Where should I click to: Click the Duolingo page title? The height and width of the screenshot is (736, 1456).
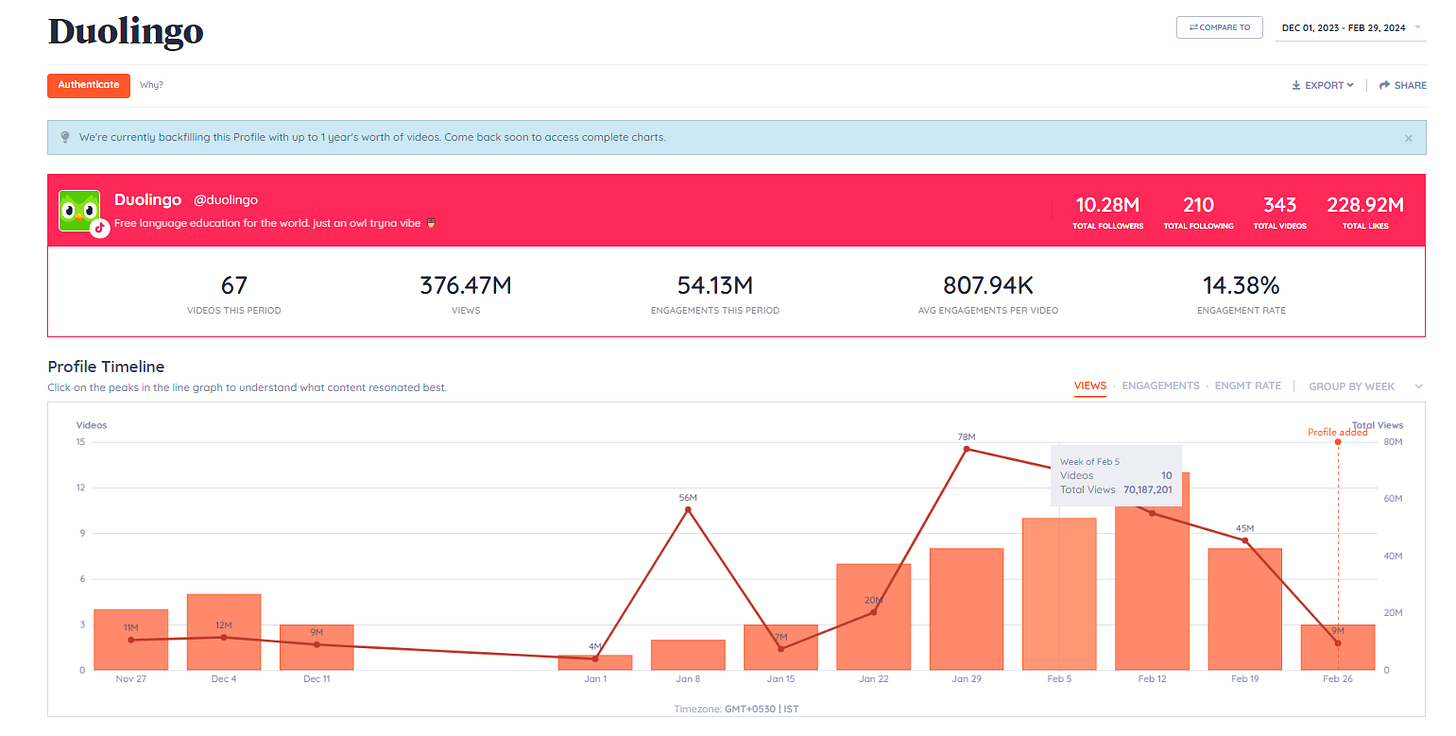click(x=126, y=32)
